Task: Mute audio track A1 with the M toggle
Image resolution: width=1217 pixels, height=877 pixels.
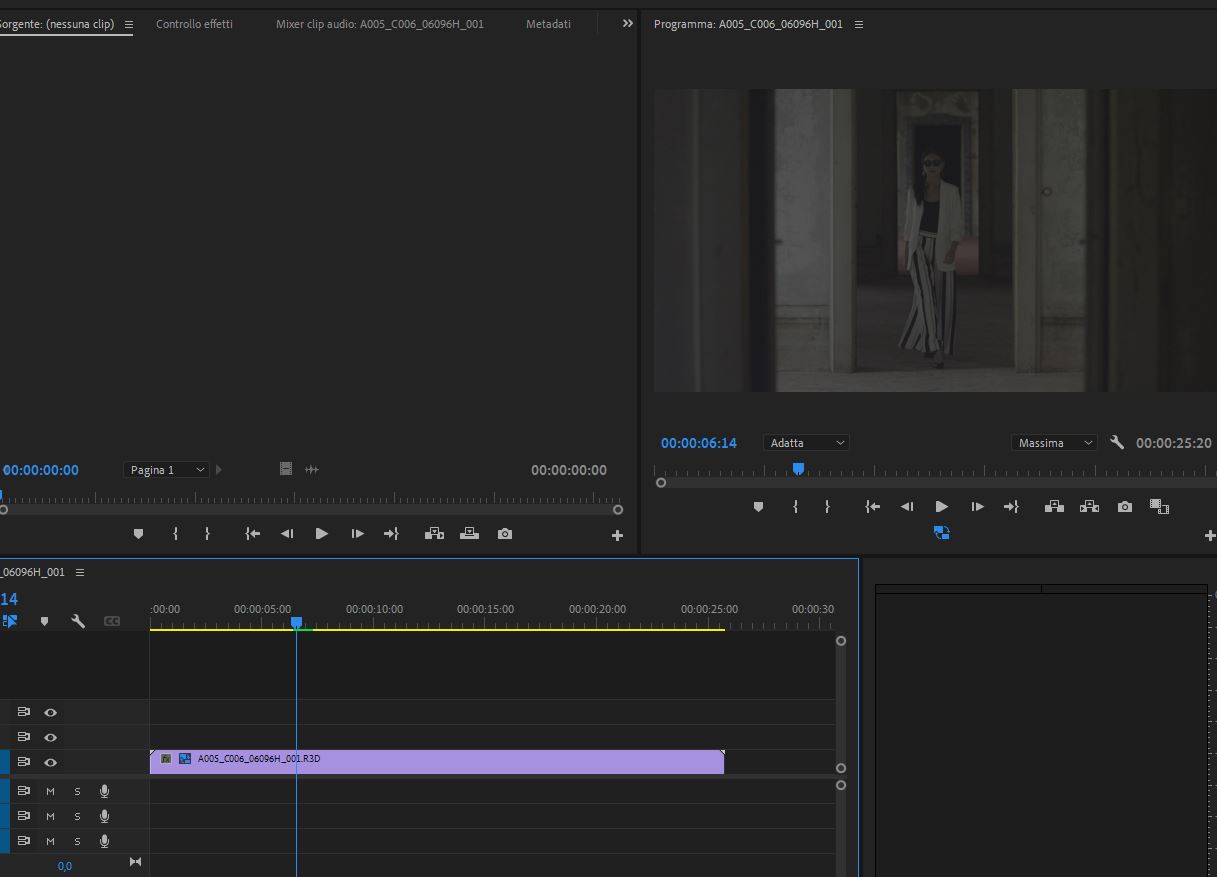Action: (x=49, y=790)
